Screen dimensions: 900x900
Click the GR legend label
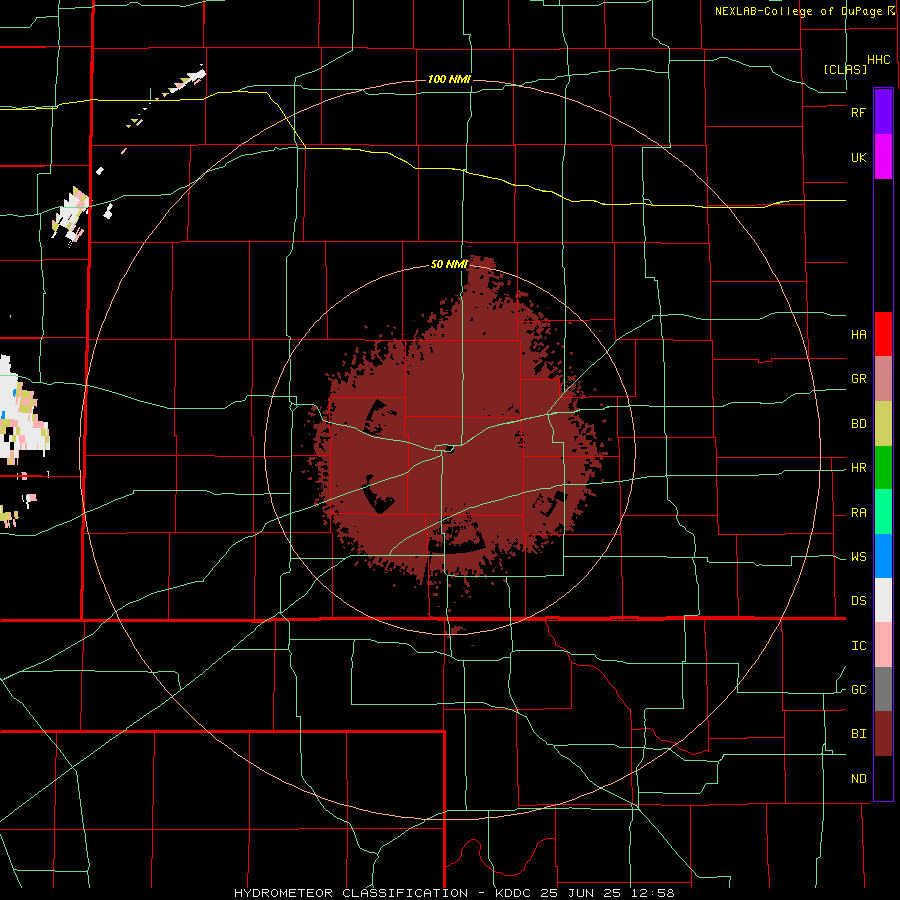pos(858,379)
